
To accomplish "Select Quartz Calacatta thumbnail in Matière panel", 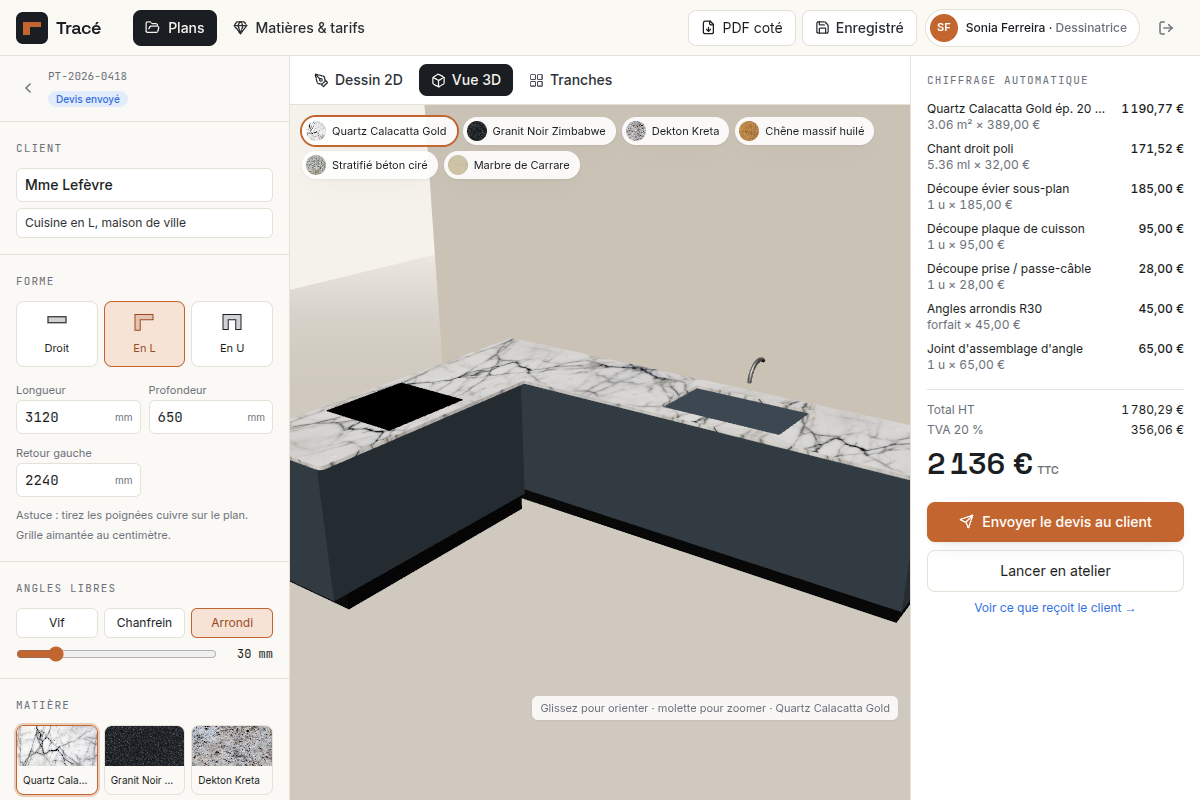I will (57, 760).
